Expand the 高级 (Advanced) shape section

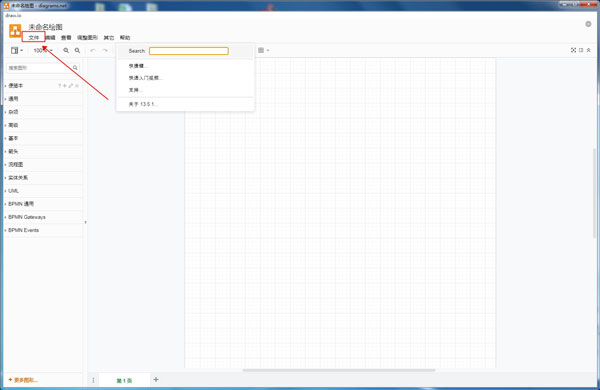point(43,125)
